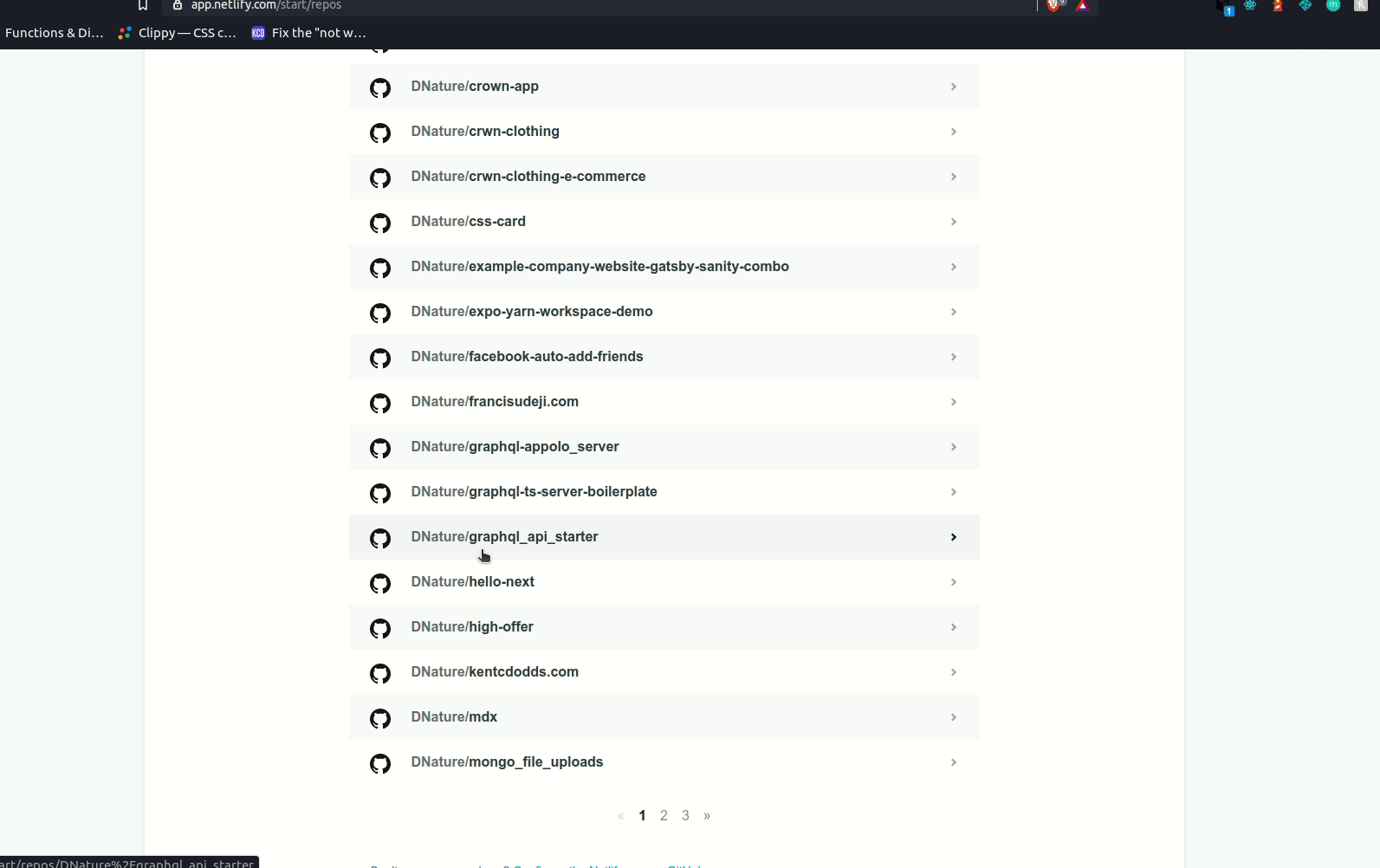Click GitHub icon beside graphql-ts-server-boilerplate
Image resolution: width=1380 pixels, height=868 pixels.
pyautogui.click(x=380, y=493)
